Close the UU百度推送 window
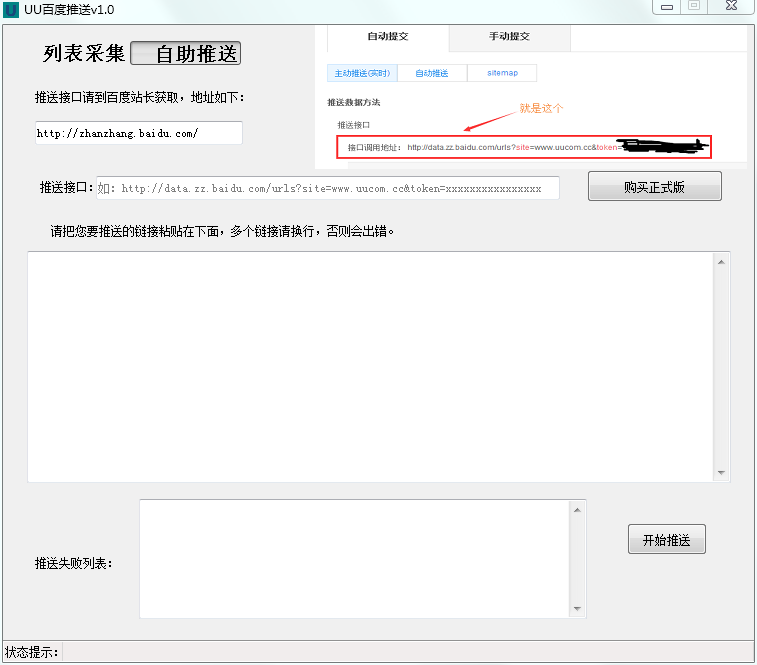757x665 pixels. (731, 6)
